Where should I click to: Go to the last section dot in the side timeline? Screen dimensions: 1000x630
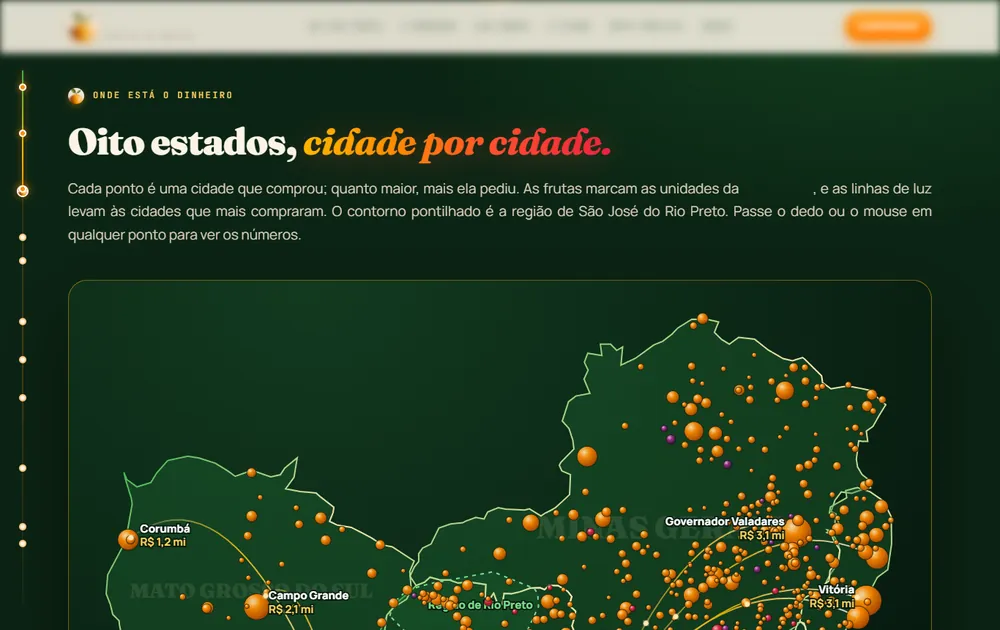coord(22,543)
